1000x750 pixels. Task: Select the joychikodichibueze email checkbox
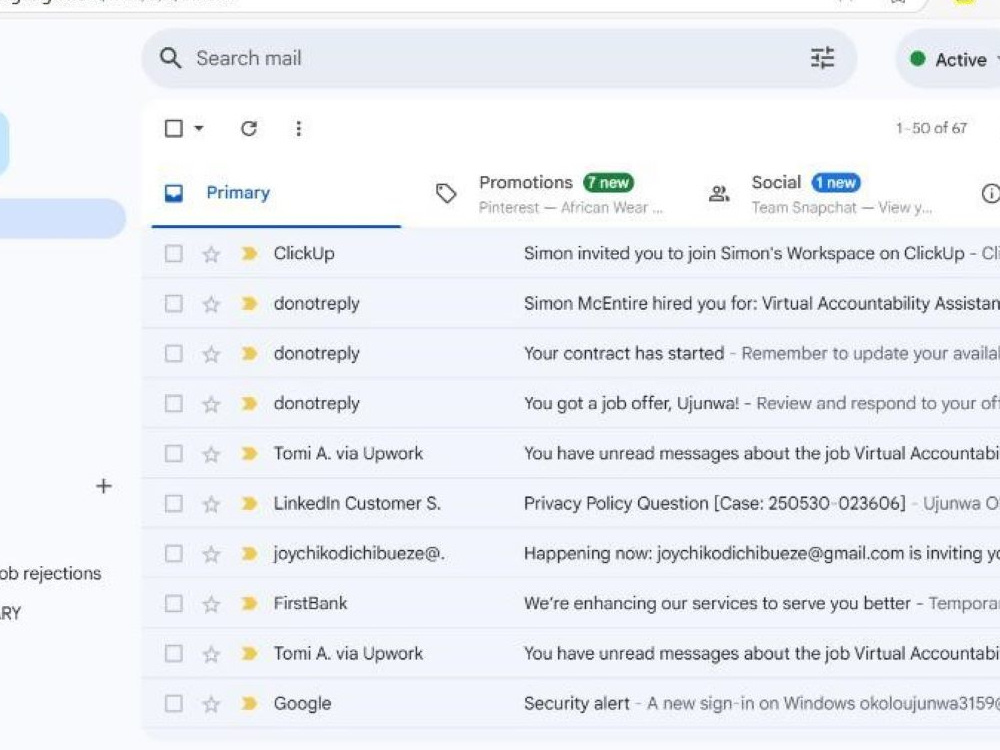click(173, 554)
